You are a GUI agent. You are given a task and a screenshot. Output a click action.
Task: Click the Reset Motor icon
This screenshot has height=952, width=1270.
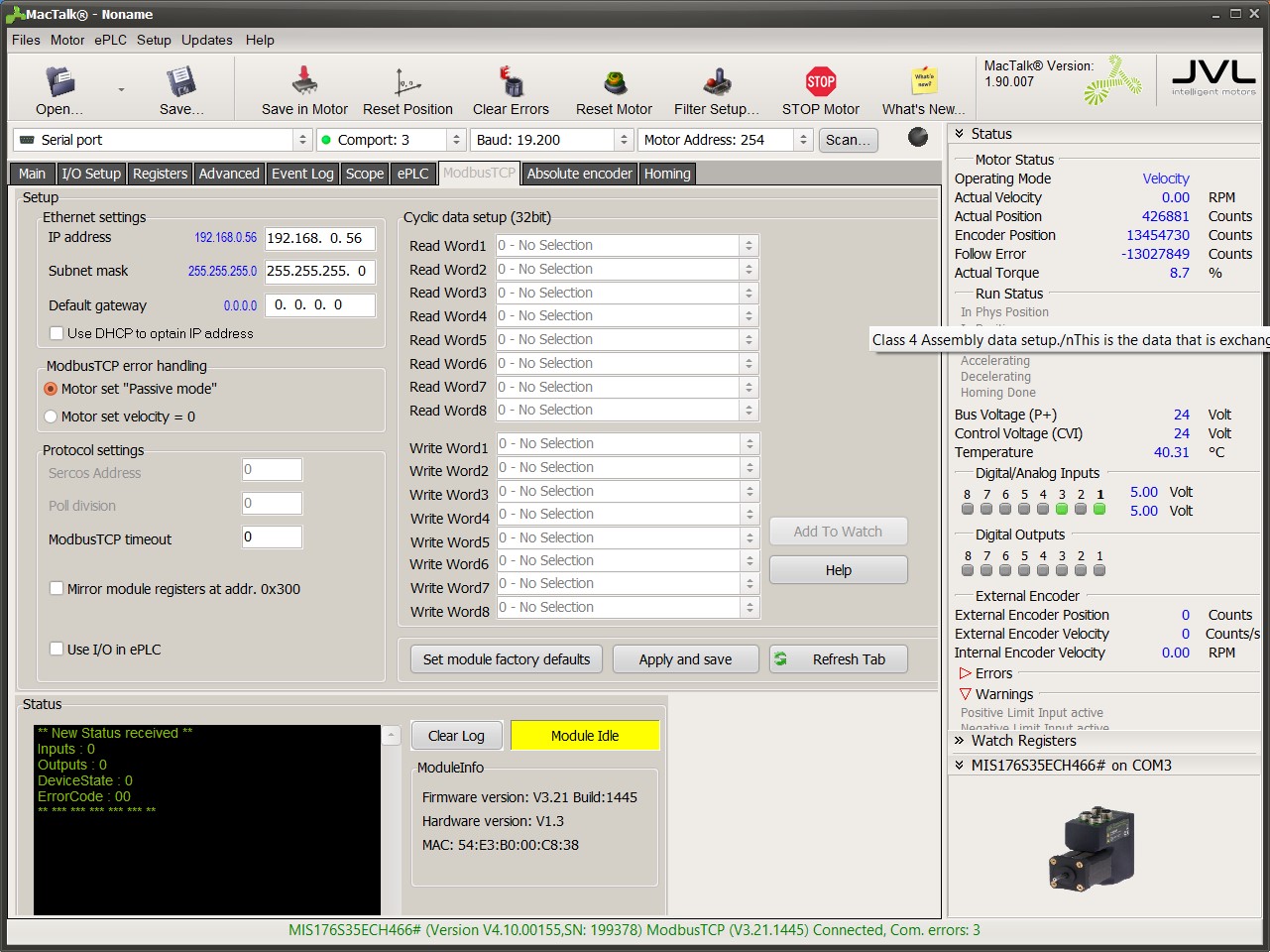click(615, 81)
